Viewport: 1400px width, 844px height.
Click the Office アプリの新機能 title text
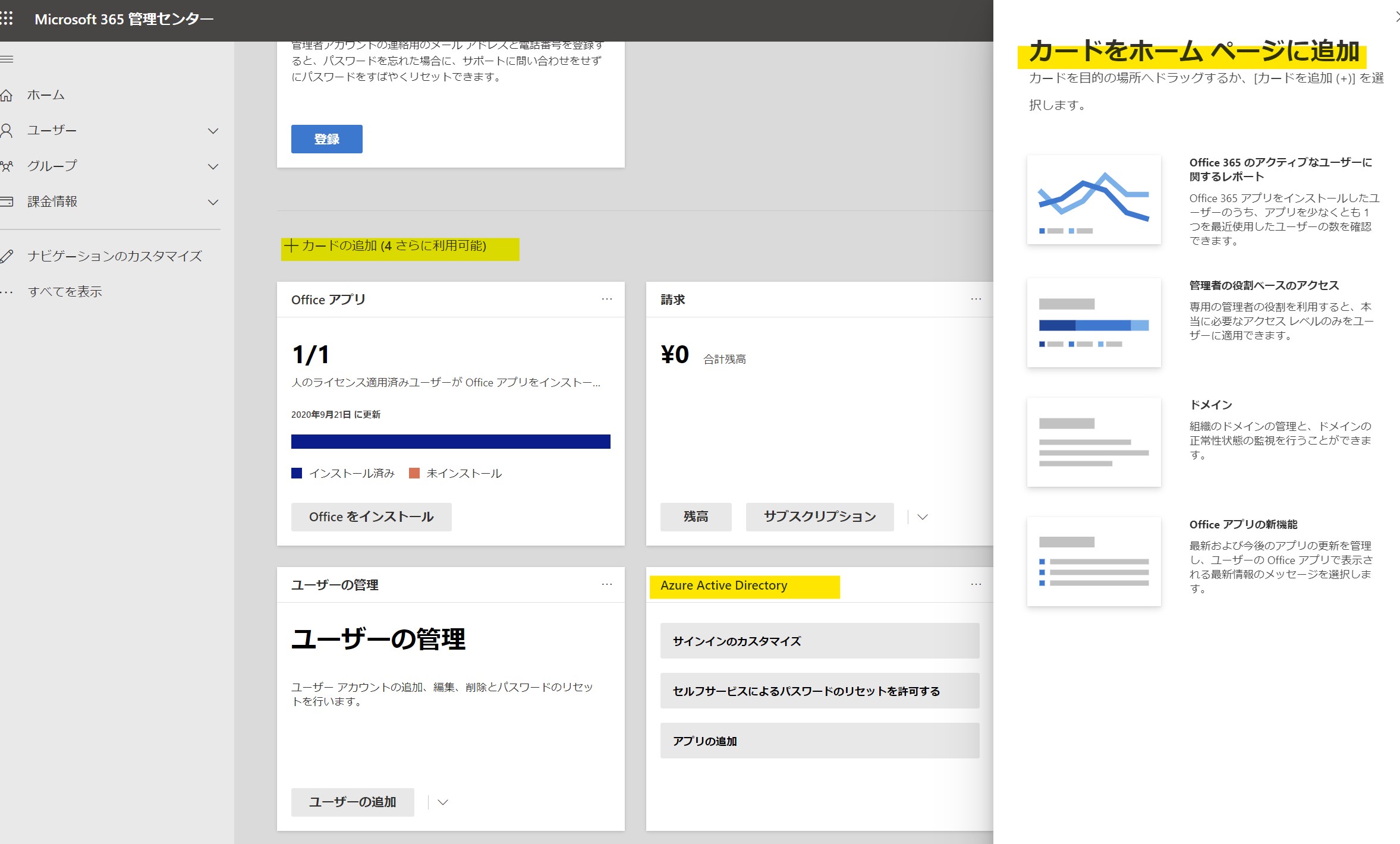coord(1243,524)
